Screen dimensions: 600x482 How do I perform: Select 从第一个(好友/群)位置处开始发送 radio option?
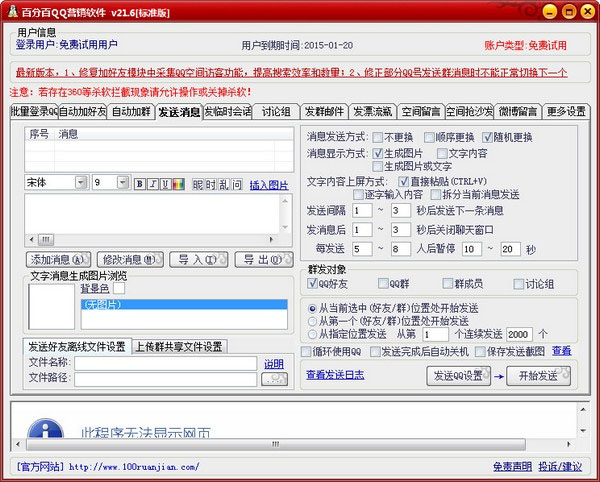(x=313, y=322)
